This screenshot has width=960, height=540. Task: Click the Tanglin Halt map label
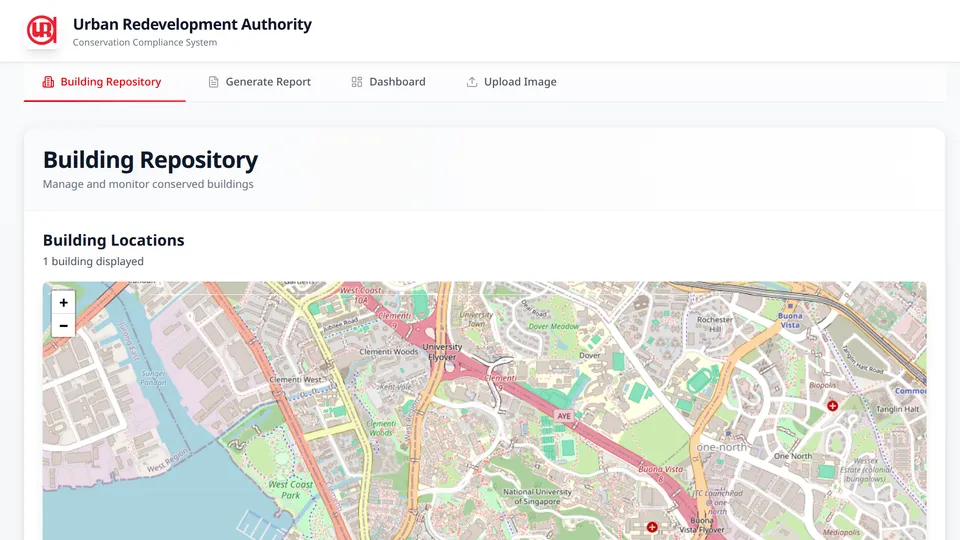click(x=898, y=409)
